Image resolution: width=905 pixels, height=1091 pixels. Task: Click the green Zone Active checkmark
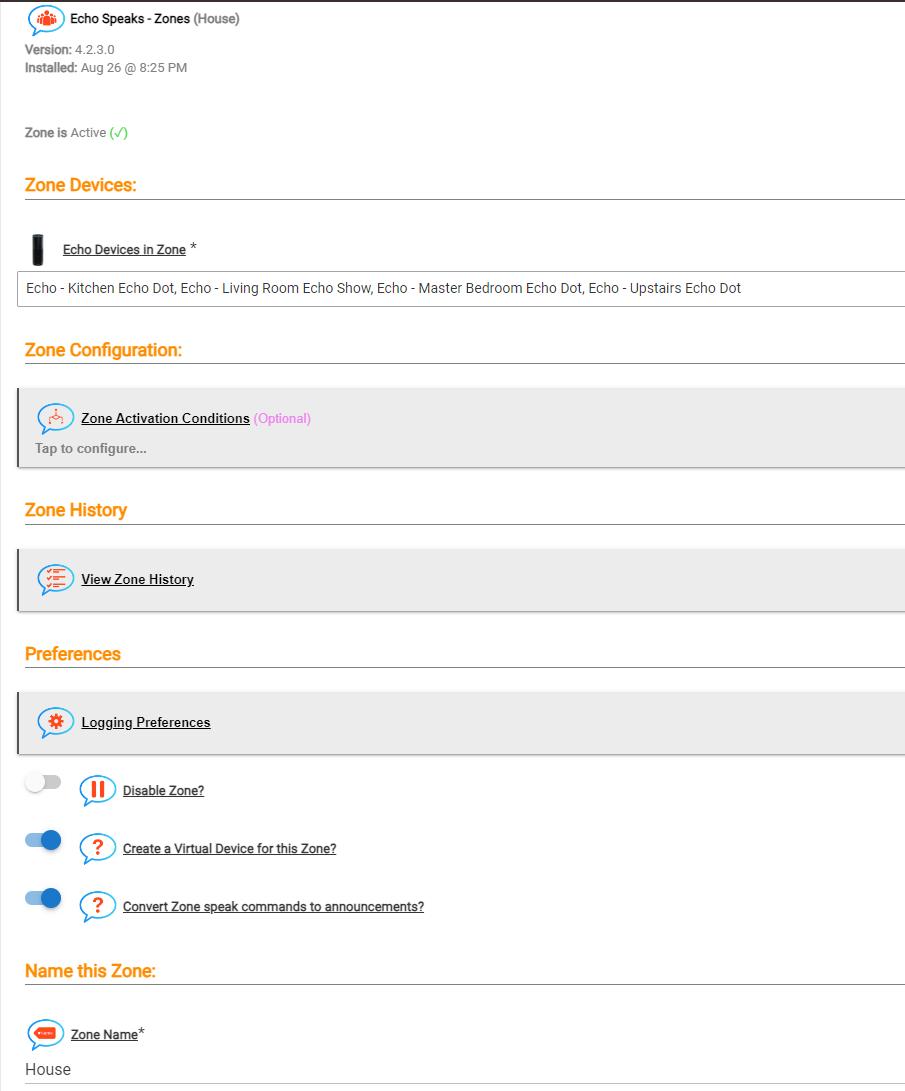coord(119,133)
